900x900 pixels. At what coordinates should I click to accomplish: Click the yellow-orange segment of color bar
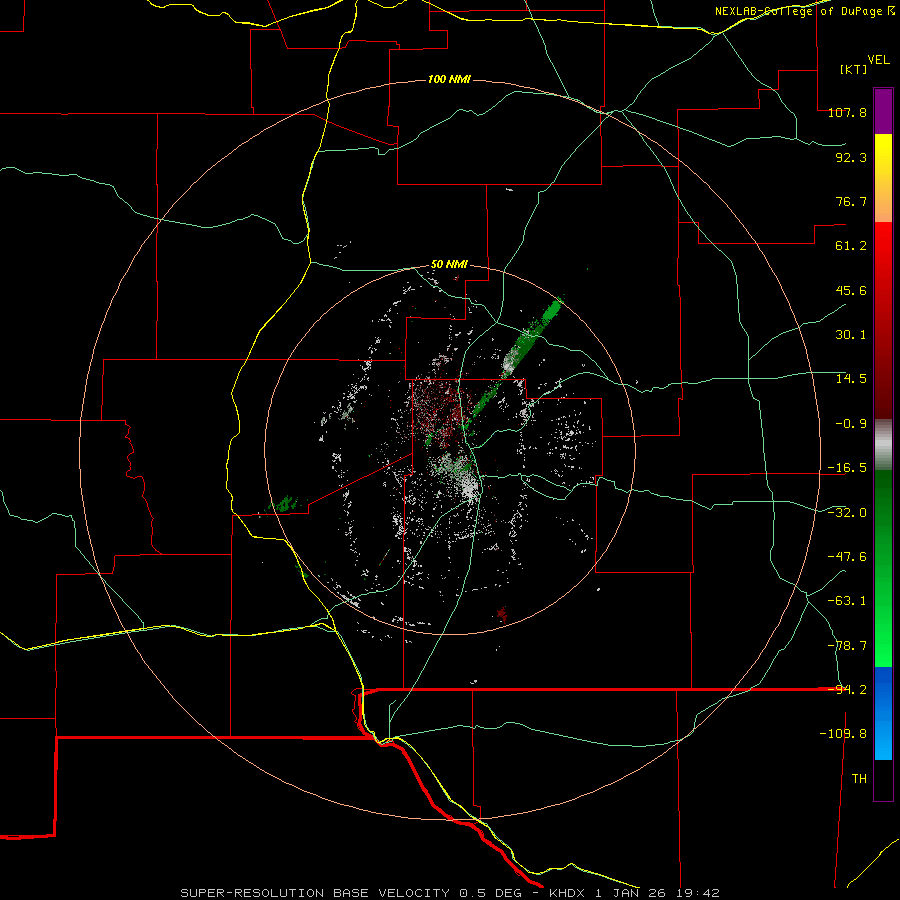883,178
